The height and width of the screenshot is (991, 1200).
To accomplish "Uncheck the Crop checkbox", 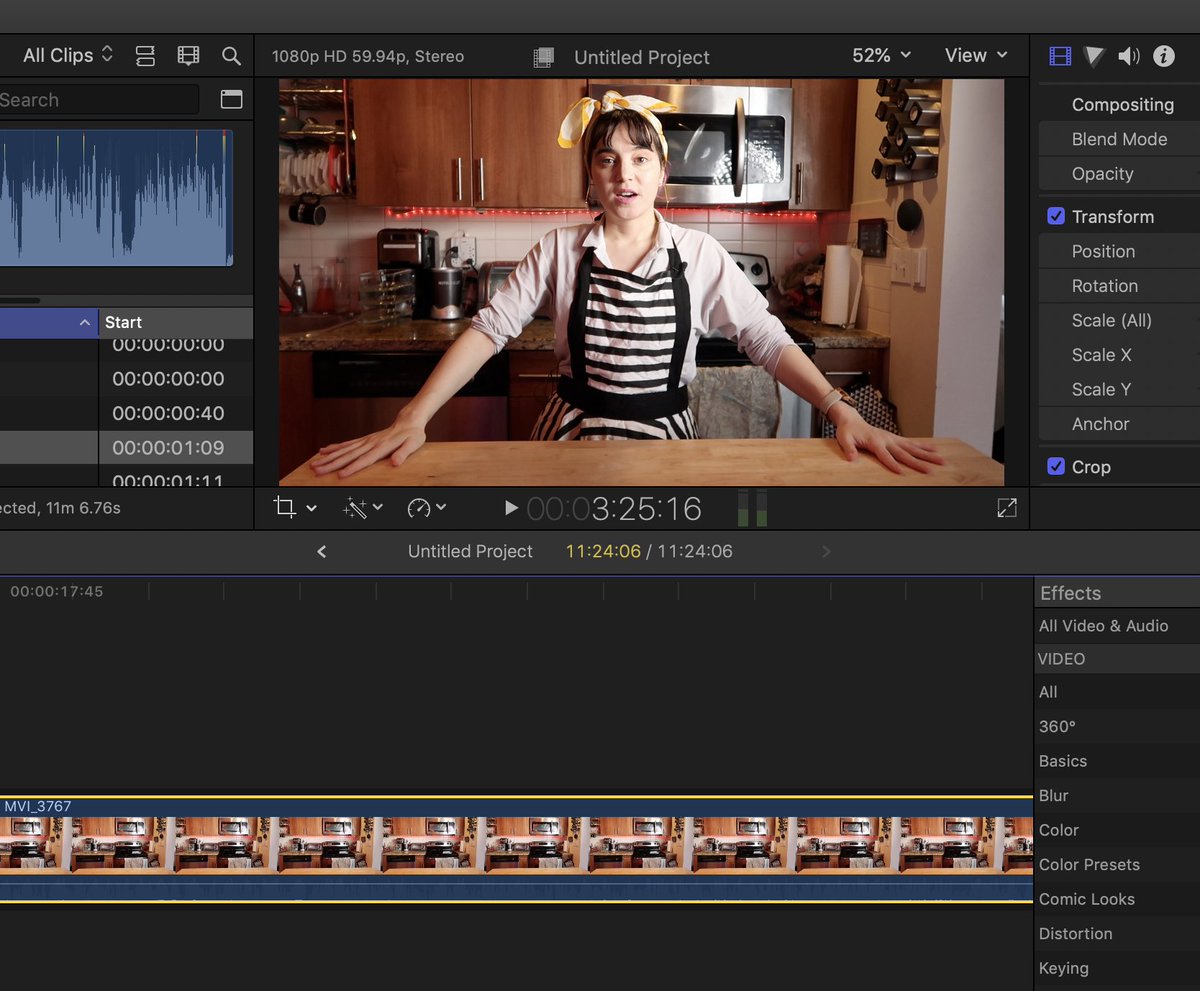I will click(x=1056, y=467).
